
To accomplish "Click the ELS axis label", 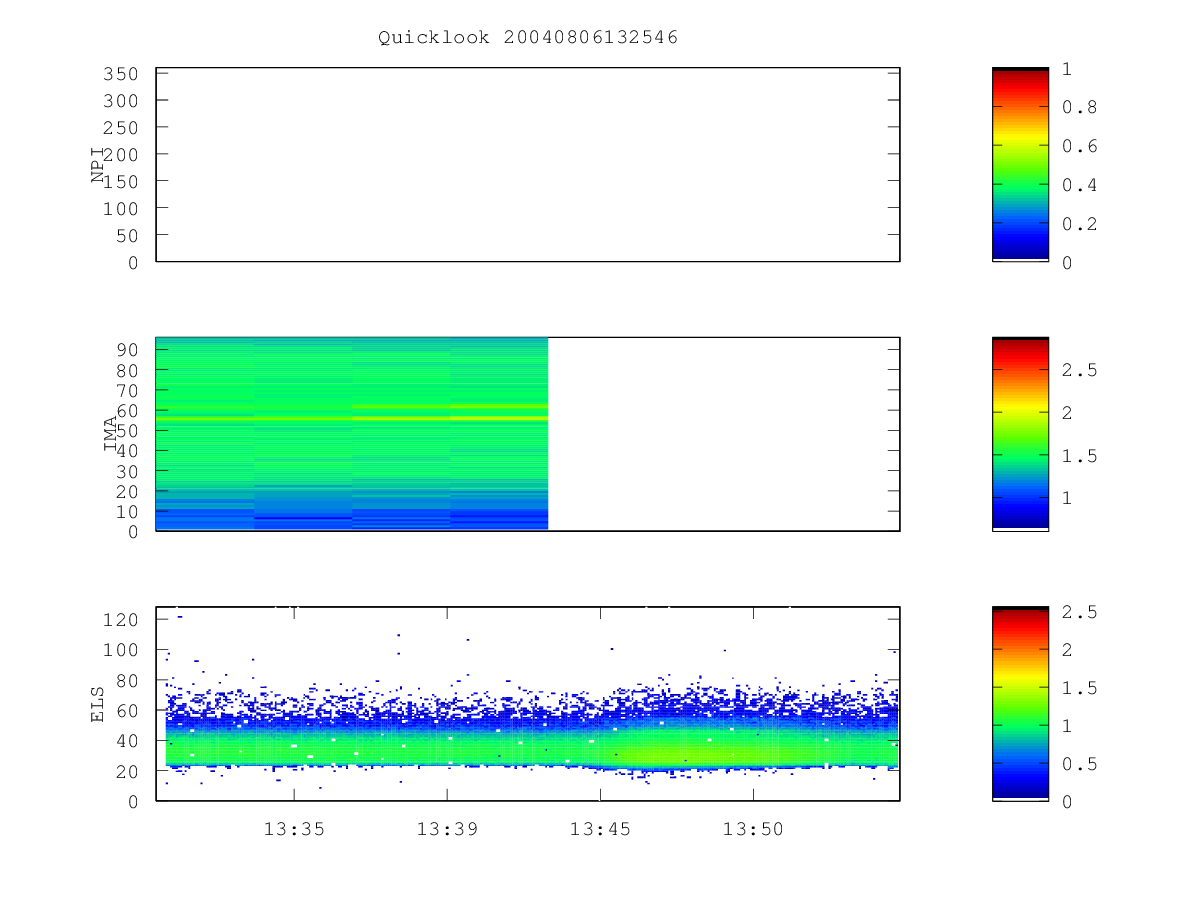I will [98, 704].
